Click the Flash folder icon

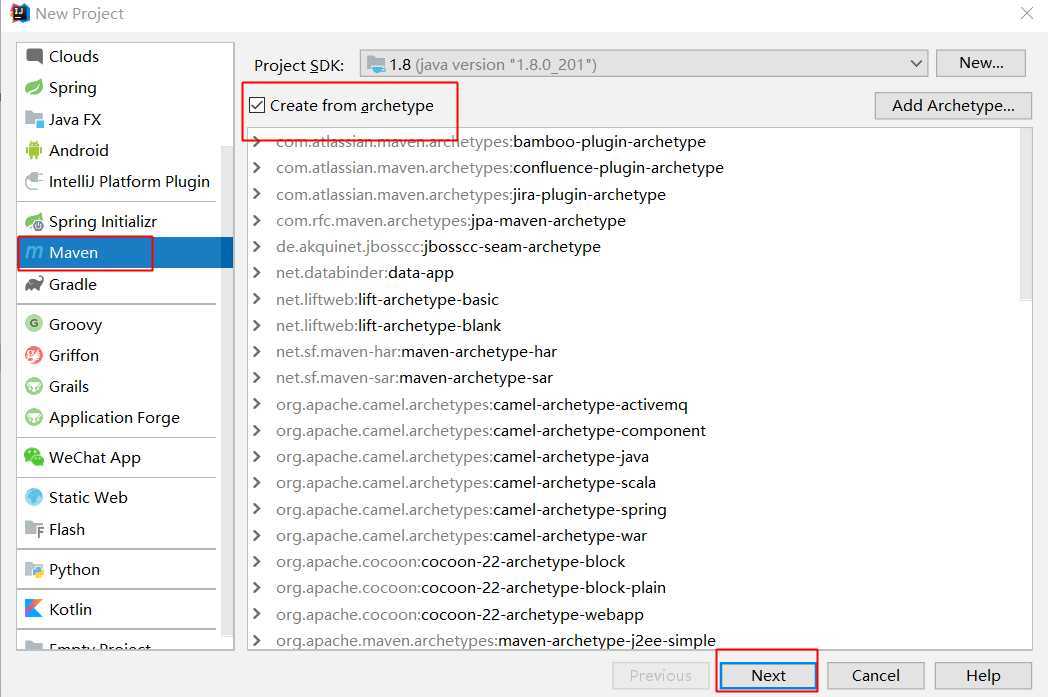tap(34, 529)
